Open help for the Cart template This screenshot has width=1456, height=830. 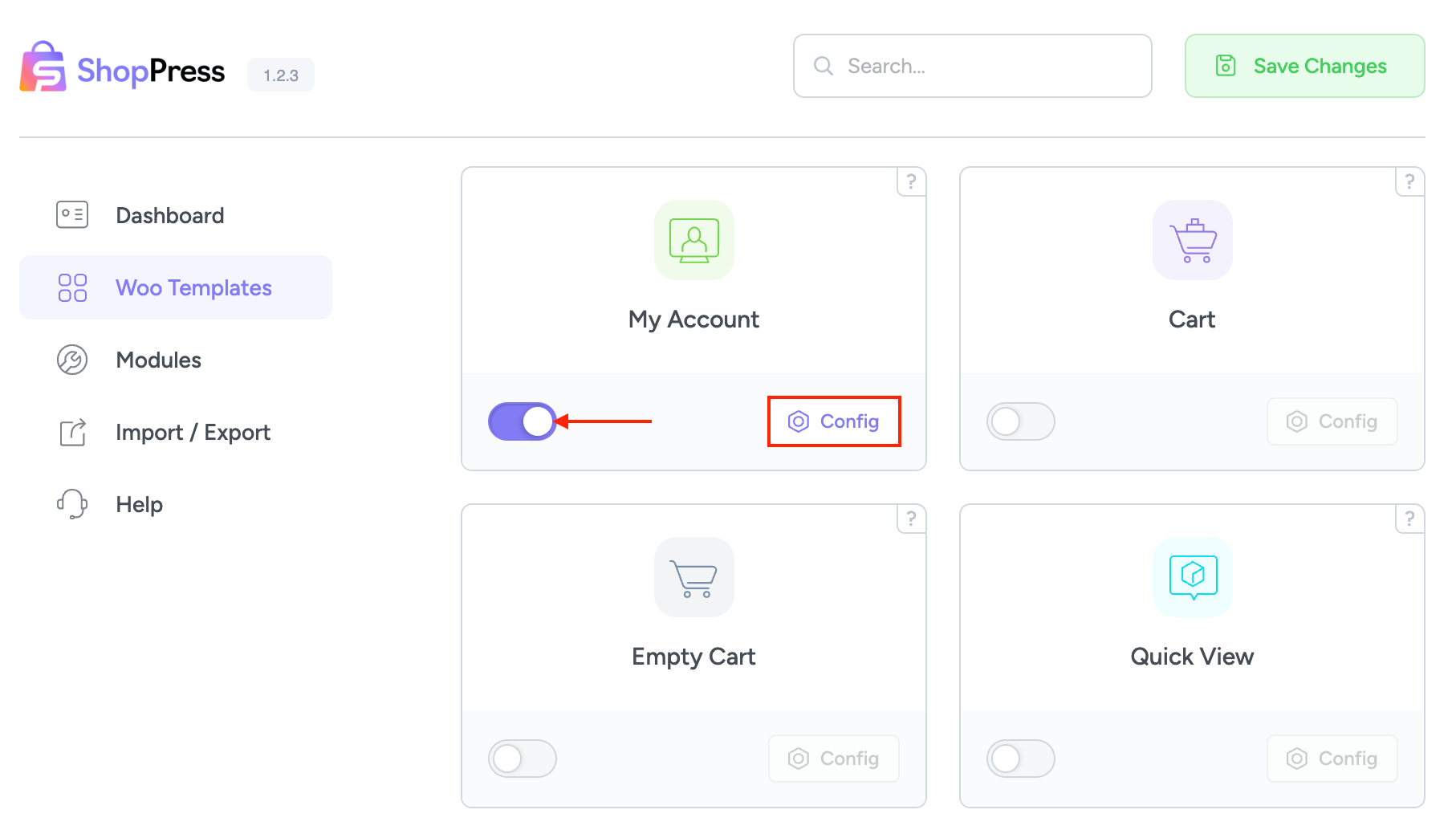coord(1409,181)
